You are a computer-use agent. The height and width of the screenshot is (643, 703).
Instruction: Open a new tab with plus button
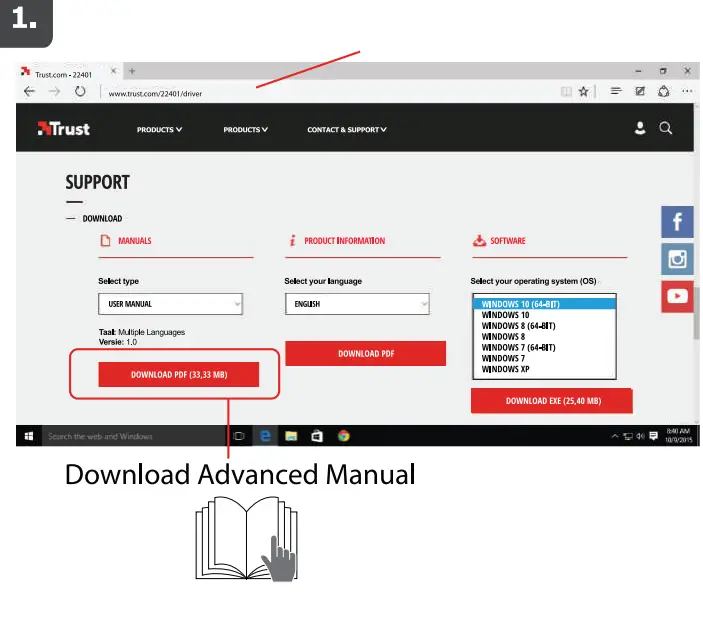132,71
